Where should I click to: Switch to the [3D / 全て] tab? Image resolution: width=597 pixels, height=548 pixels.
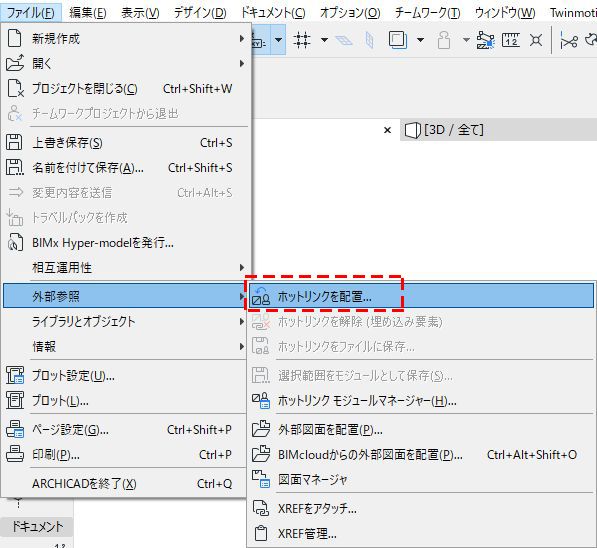click(498, 130)
